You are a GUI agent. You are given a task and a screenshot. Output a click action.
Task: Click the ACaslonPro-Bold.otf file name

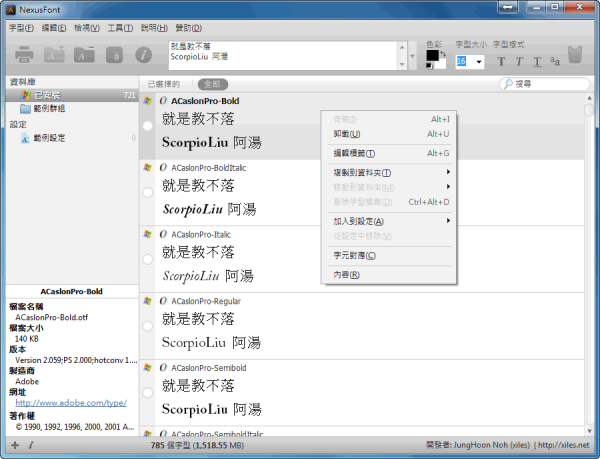point(51,317)
